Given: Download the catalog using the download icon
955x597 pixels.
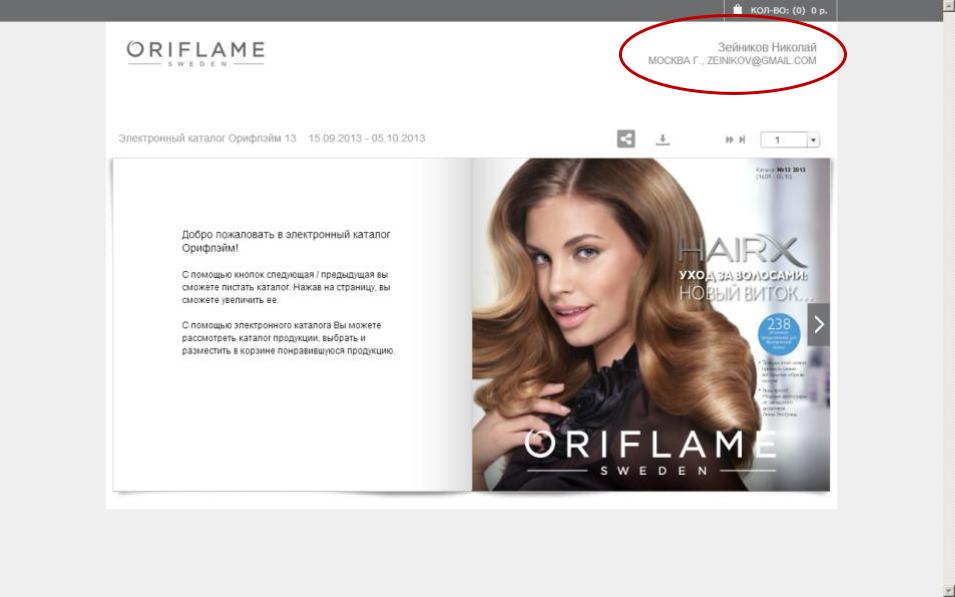Looking at the screenshot, I should (662, 140).
